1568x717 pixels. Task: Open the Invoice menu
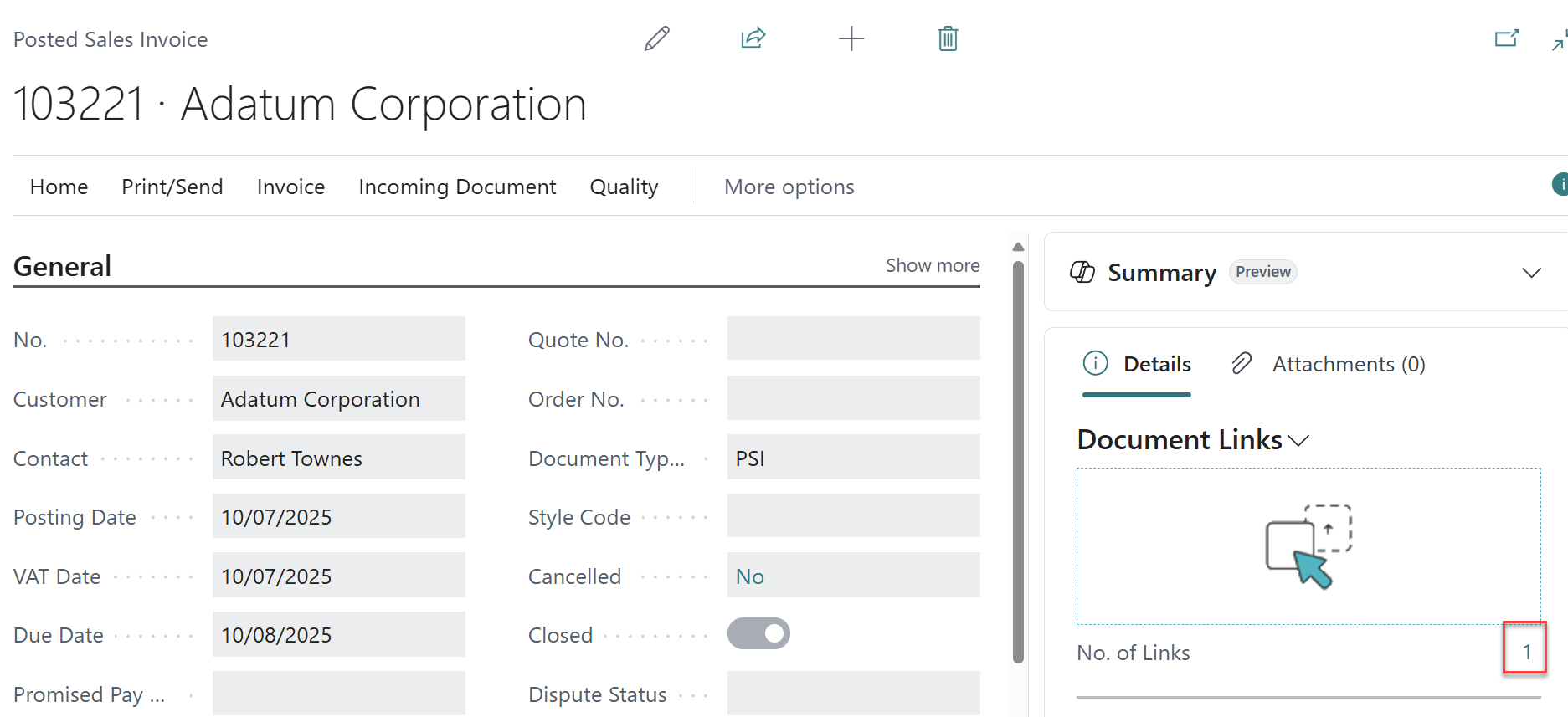[x=291, y=187]
